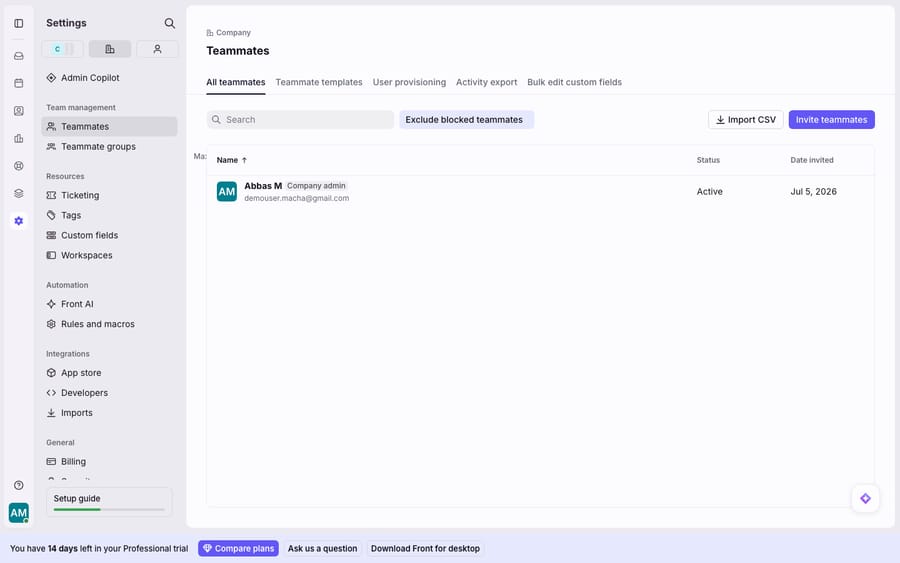Click the Active status cell
The image size is (900, 563).
(x=709, y=192)
